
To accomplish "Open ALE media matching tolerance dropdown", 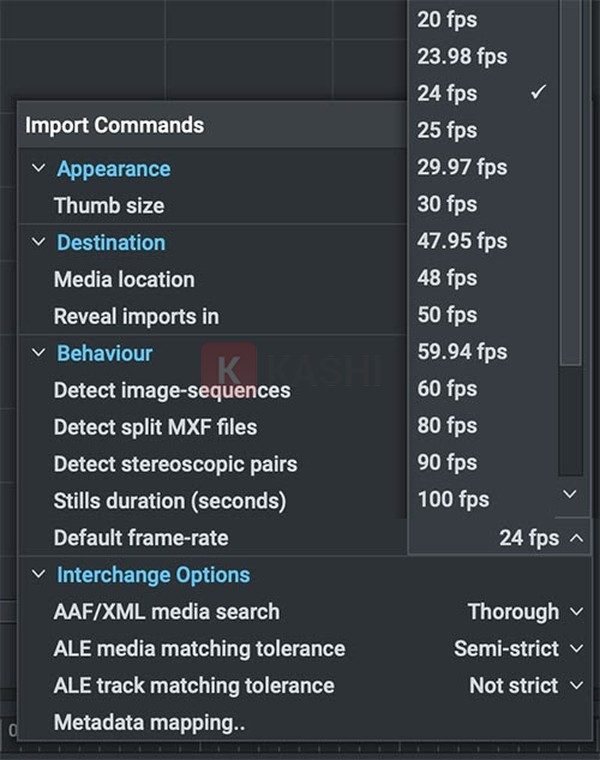I will coord(517,649).
